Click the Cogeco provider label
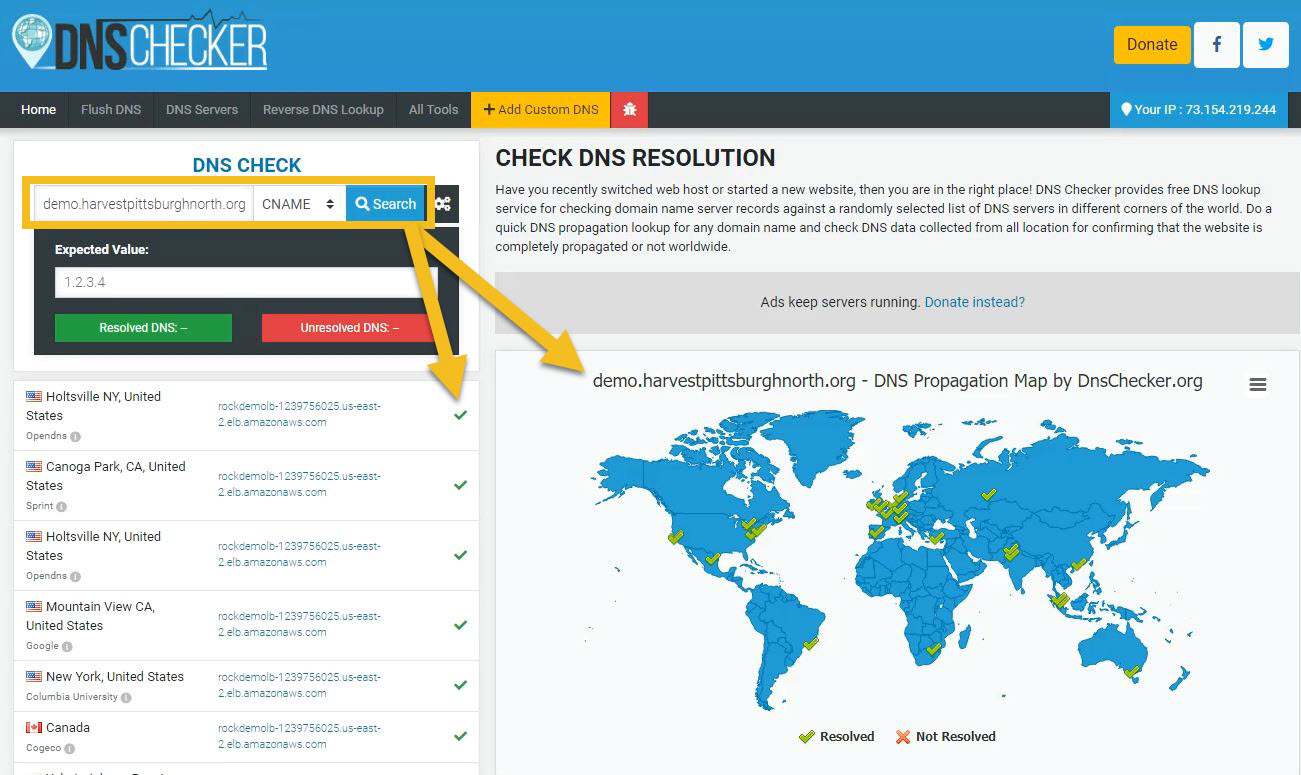Screen dimensions: 1301x775 coord(46,748)
